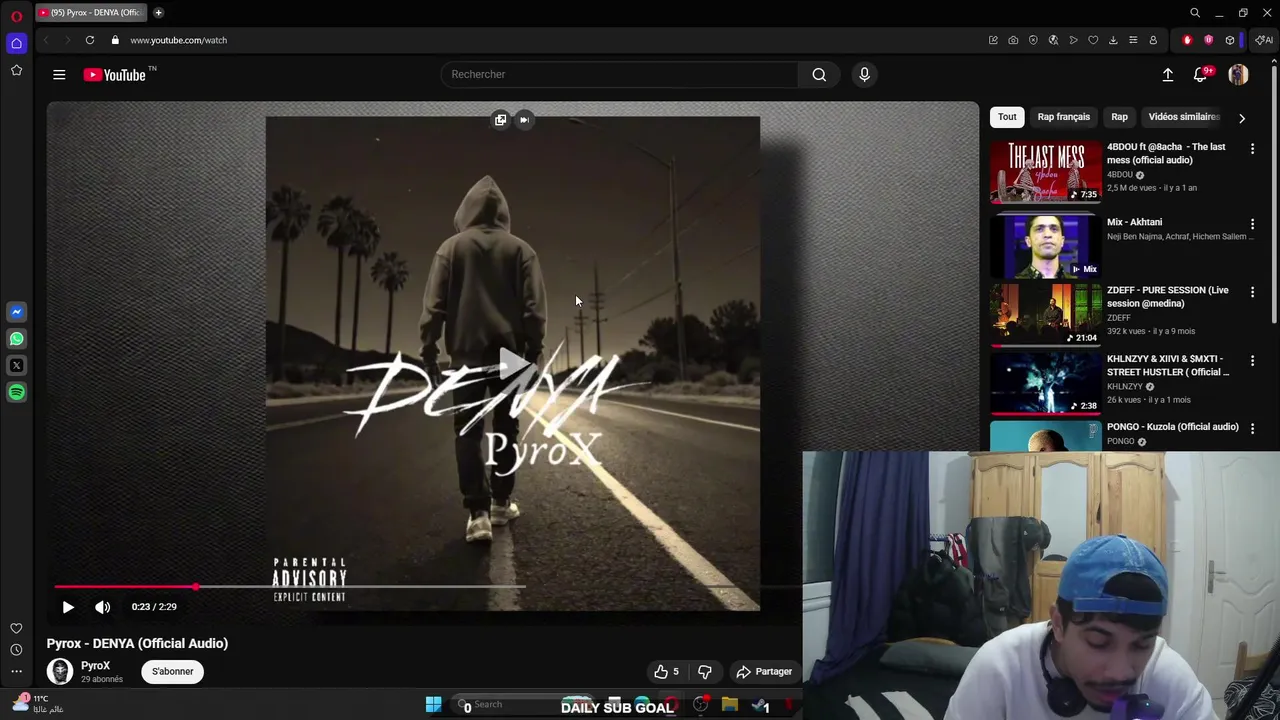
Task: Open sidebar three-dots more options
Action: [16, 672]
